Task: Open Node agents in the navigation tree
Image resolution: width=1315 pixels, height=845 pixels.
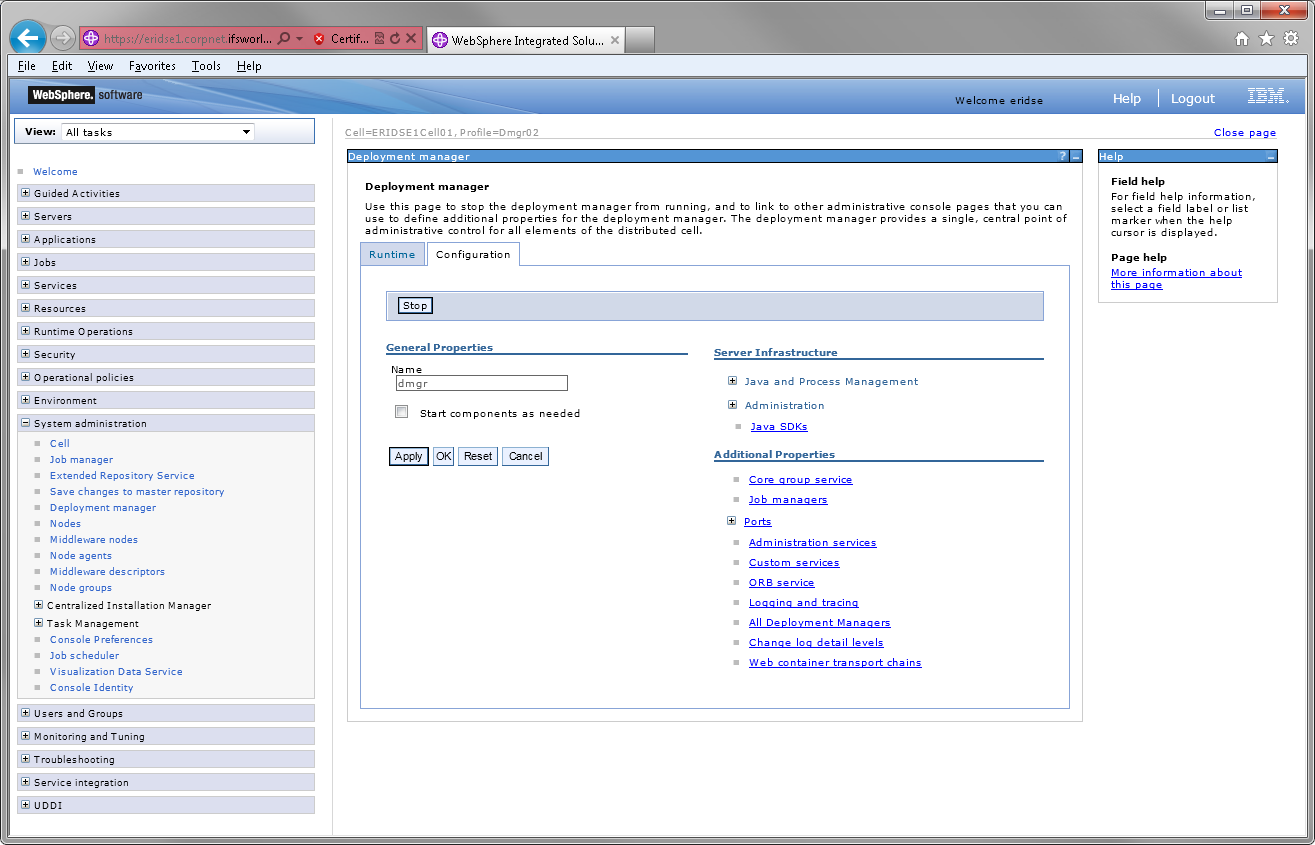Action: tap(81, 555)
